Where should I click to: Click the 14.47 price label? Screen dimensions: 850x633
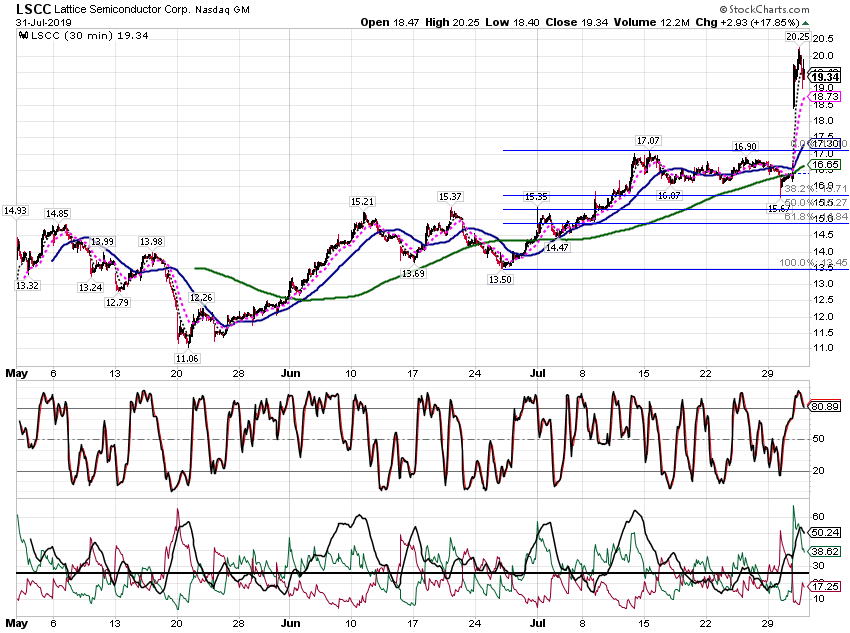pyautogui.click(x=557, y=247)
